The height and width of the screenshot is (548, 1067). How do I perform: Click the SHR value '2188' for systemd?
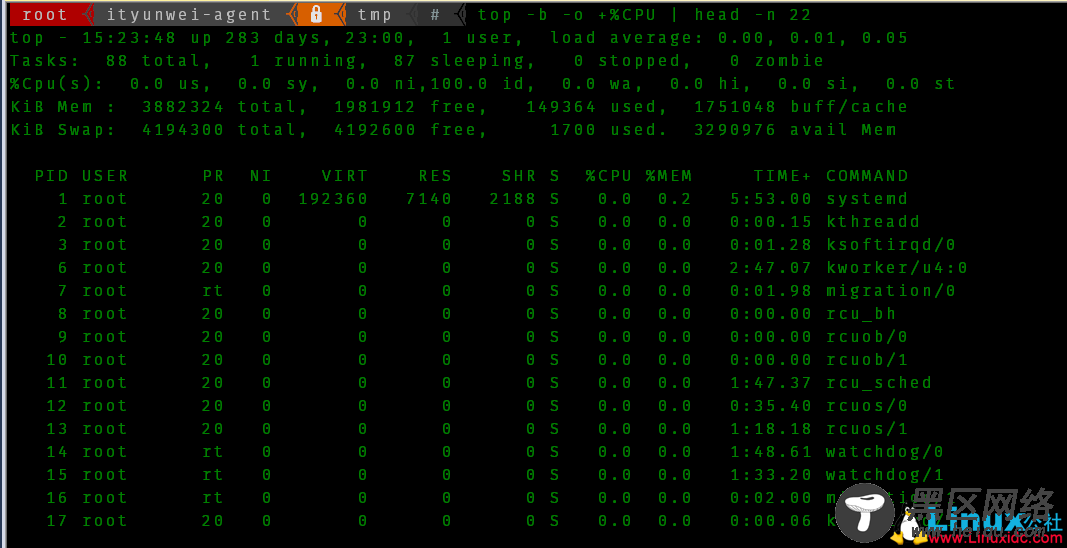[x=512, y=199]
